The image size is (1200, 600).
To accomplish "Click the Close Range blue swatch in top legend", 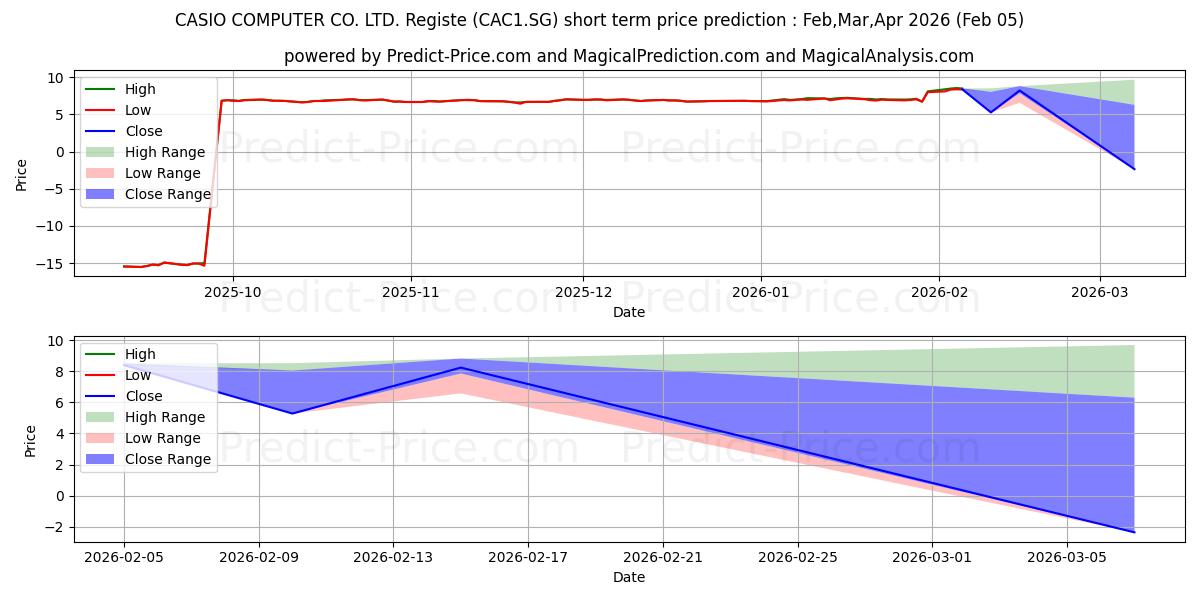I will (102, 195).
